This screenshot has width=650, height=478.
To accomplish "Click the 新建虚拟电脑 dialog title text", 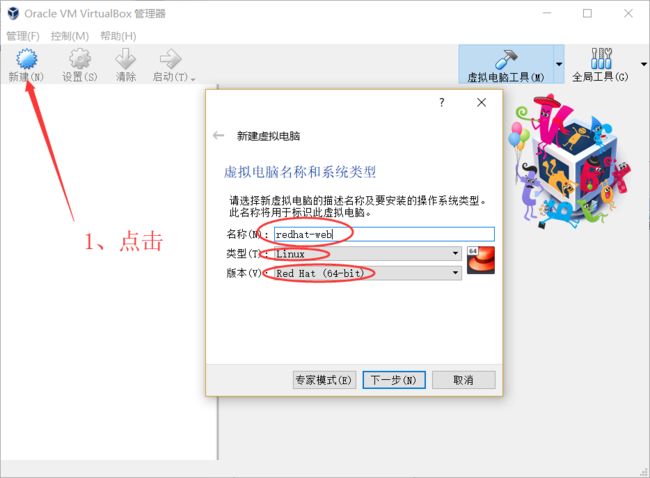I will tap(268, 136).
